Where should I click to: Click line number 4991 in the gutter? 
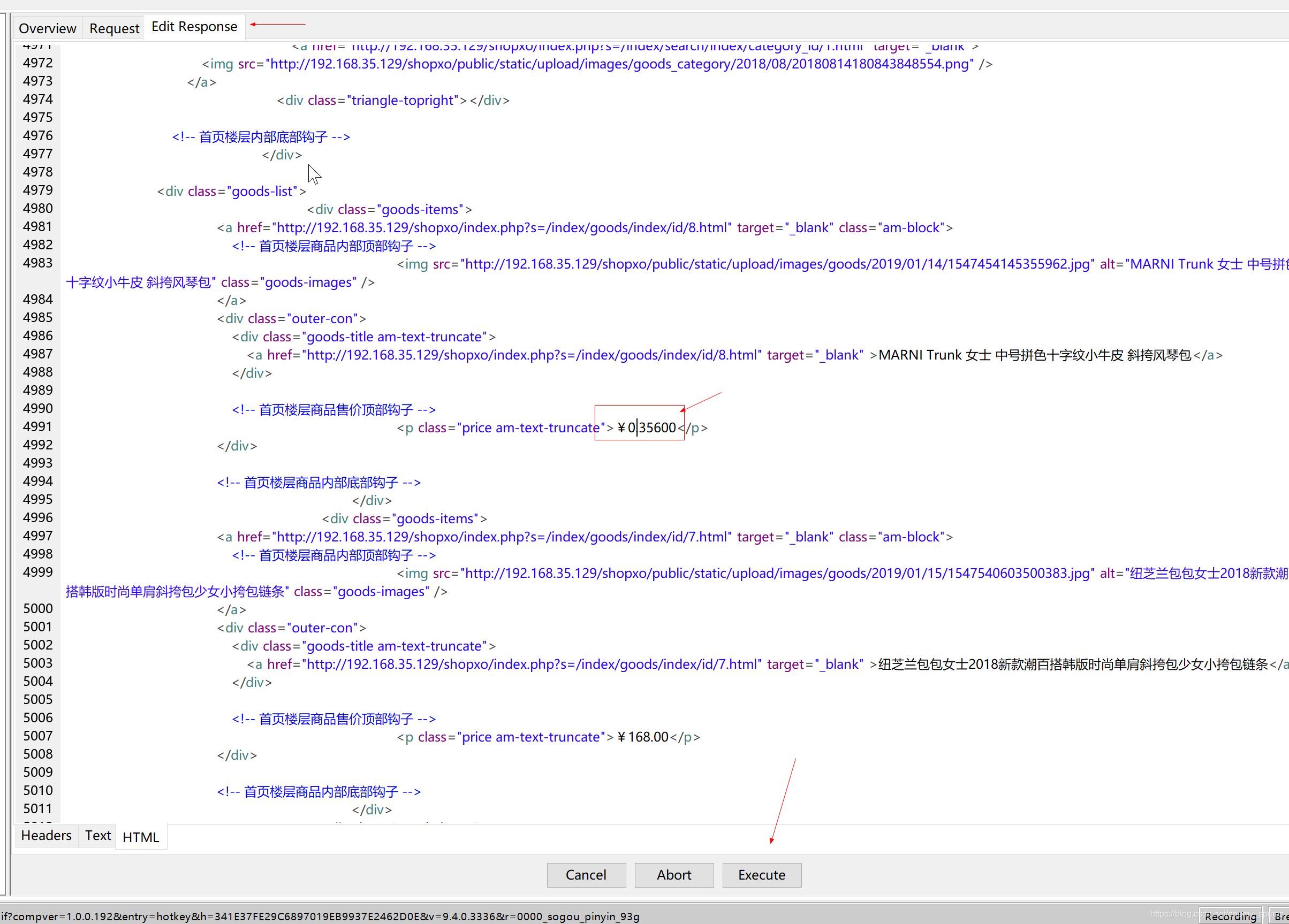[x=37, y=426]
